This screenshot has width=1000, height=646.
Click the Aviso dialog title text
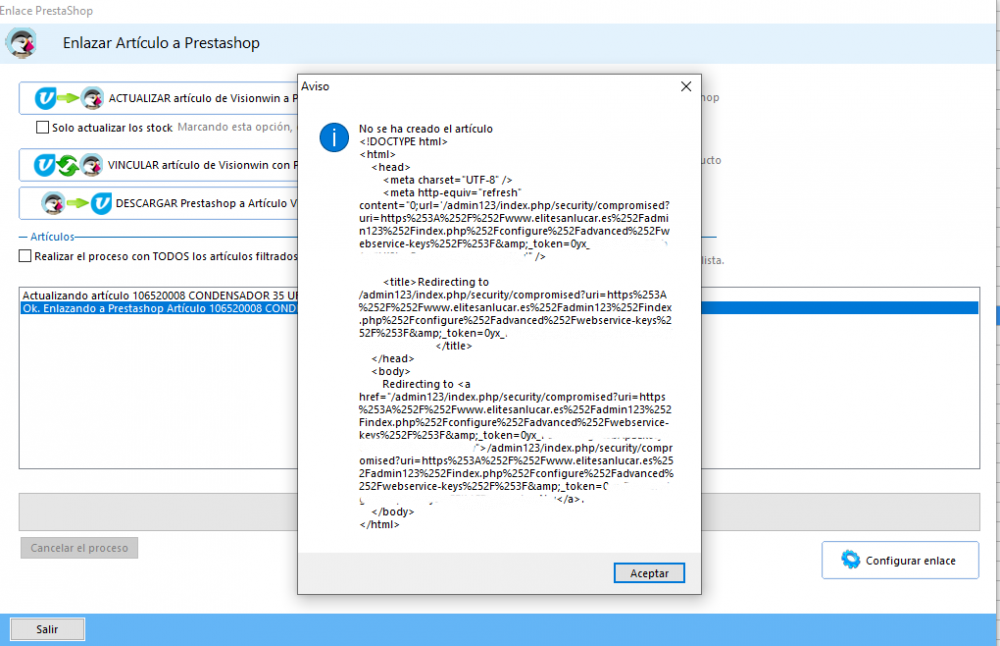(315, 86)
